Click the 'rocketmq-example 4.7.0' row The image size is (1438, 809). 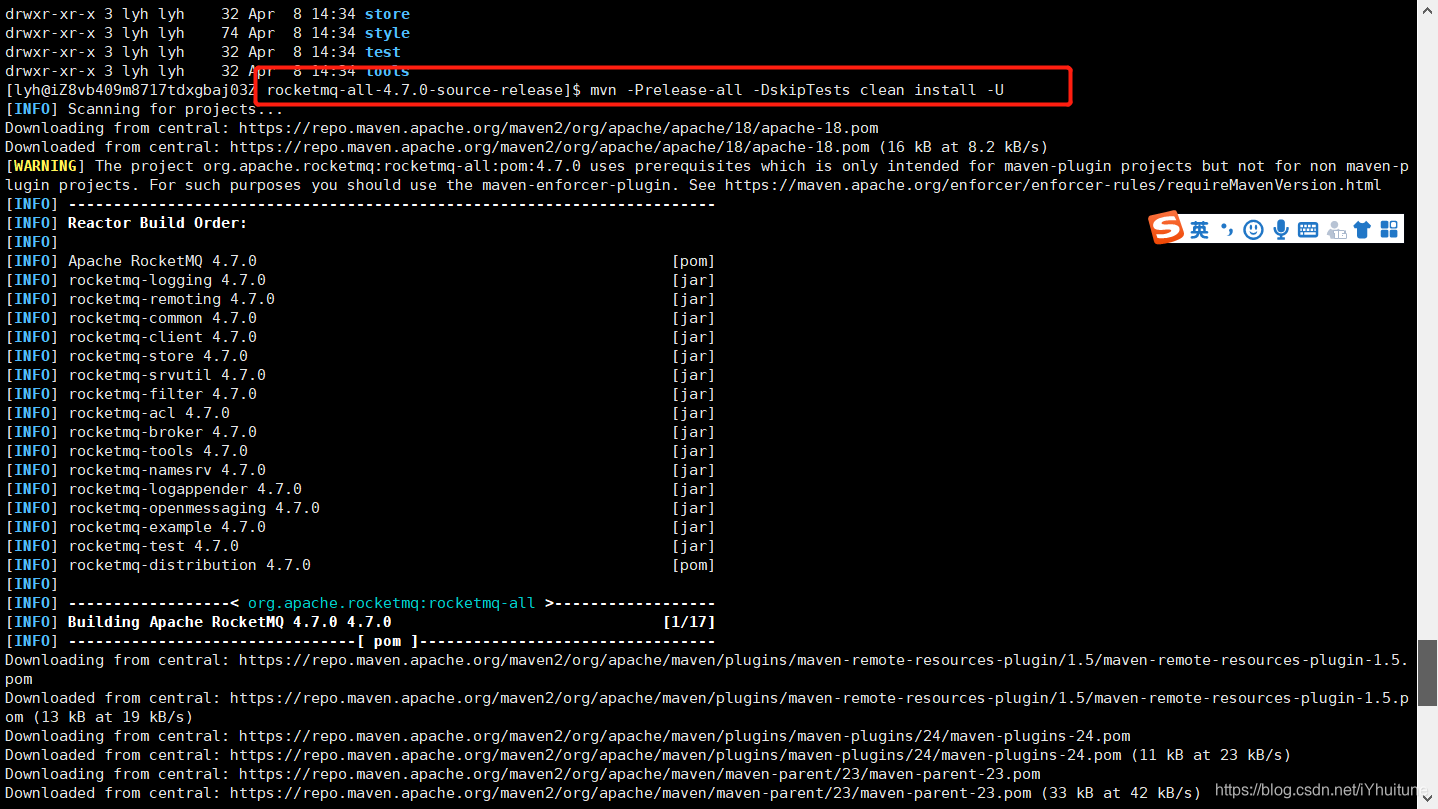tap(360, 527)
